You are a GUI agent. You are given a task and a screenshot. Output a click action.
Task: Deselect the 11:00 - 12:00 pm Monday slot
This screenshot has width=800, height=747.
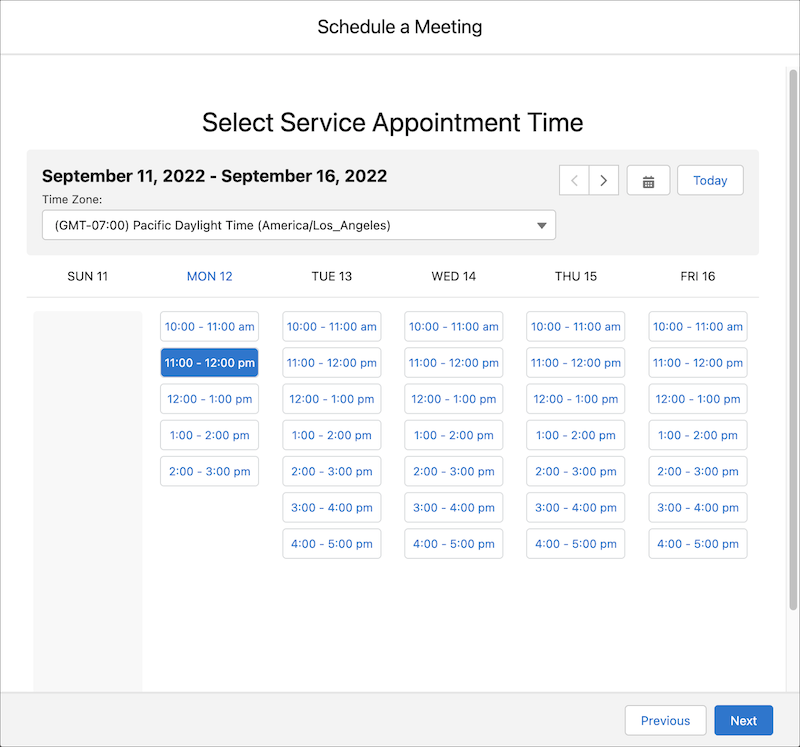(x=209, y=362)
